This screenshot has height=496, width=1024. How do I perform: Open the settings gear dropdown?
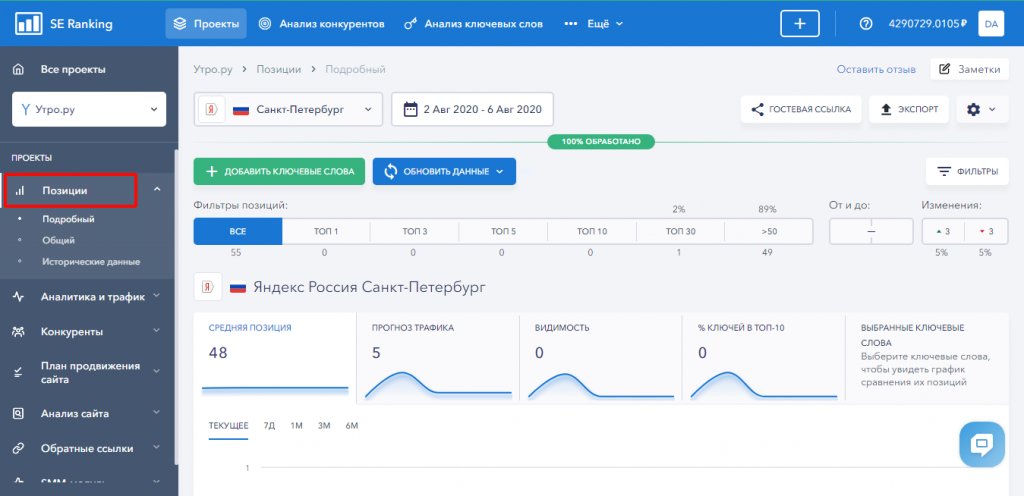coord(981,109)
